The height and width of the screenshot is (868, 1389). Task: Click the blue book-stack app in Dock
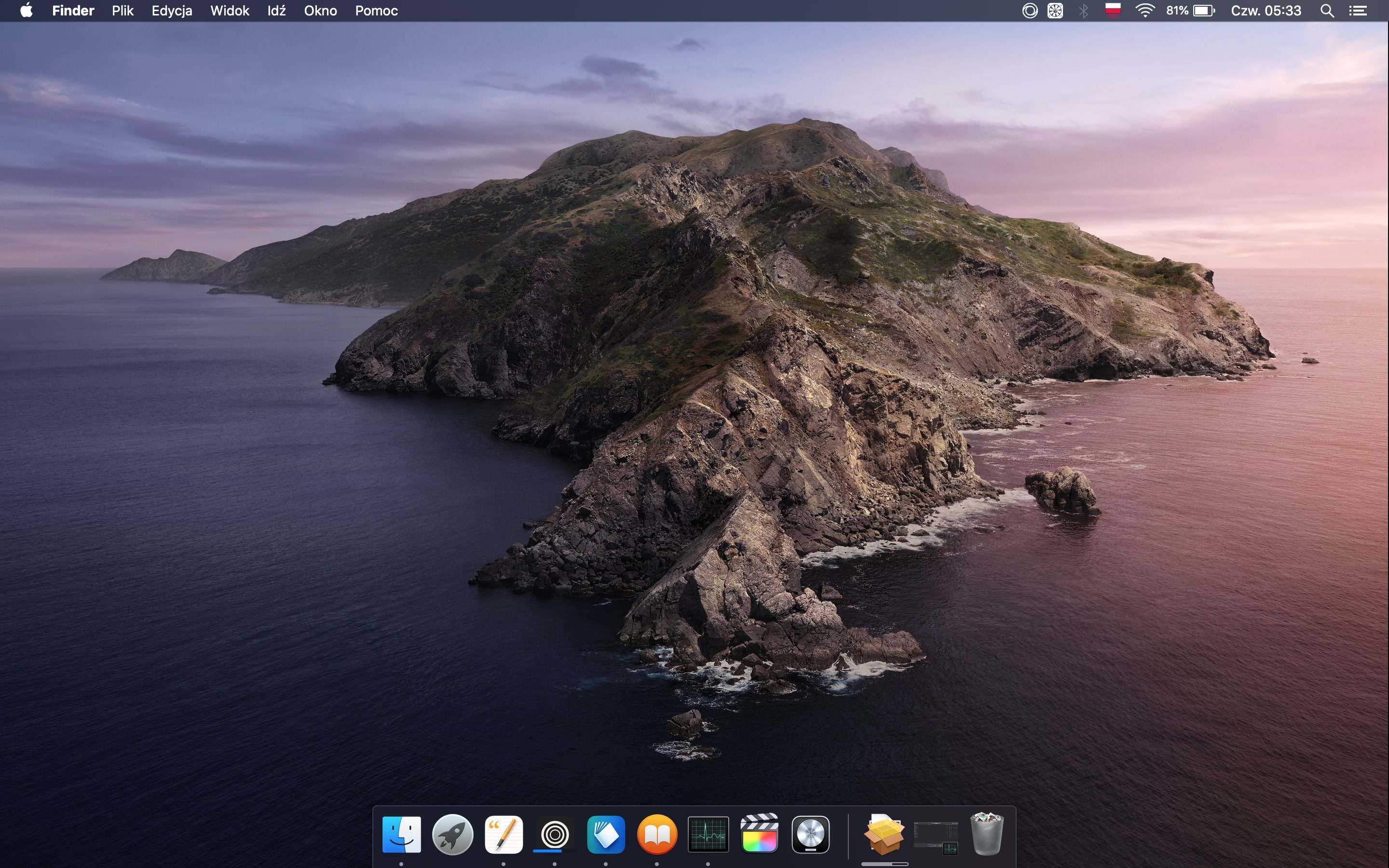[x=606, y=834]
